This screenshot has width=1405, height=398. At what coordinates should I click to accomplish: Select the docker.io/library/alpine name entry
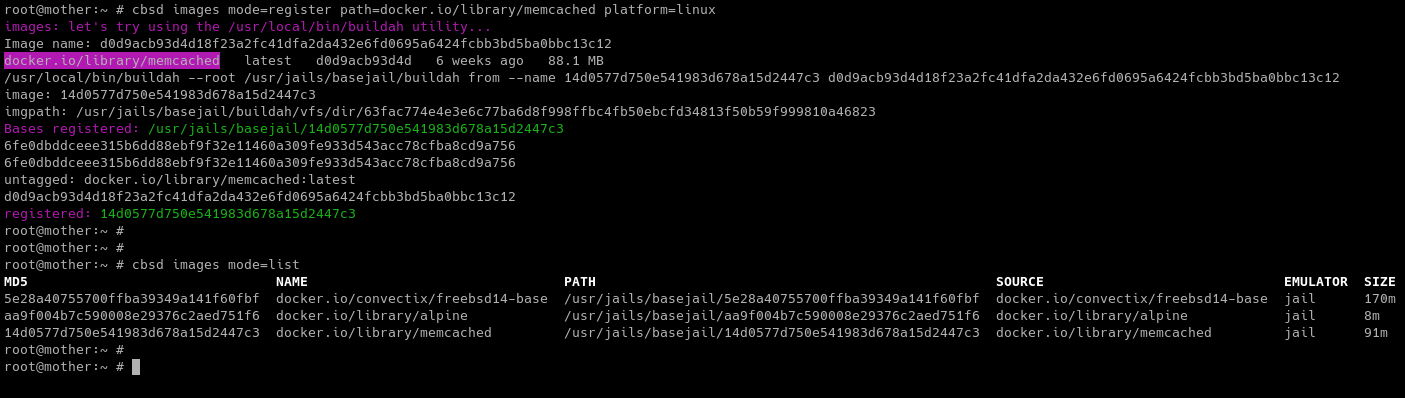pyautogui.click(x=372, y=316)
